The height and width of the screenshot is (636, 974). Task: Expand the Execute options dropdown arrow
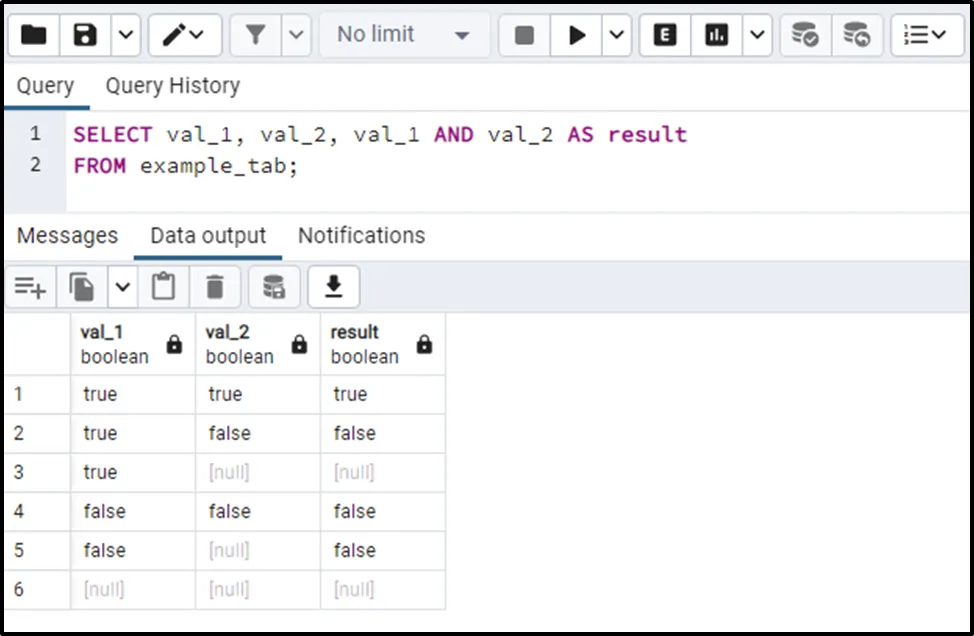pyautogui.click(x=616, y=35)
